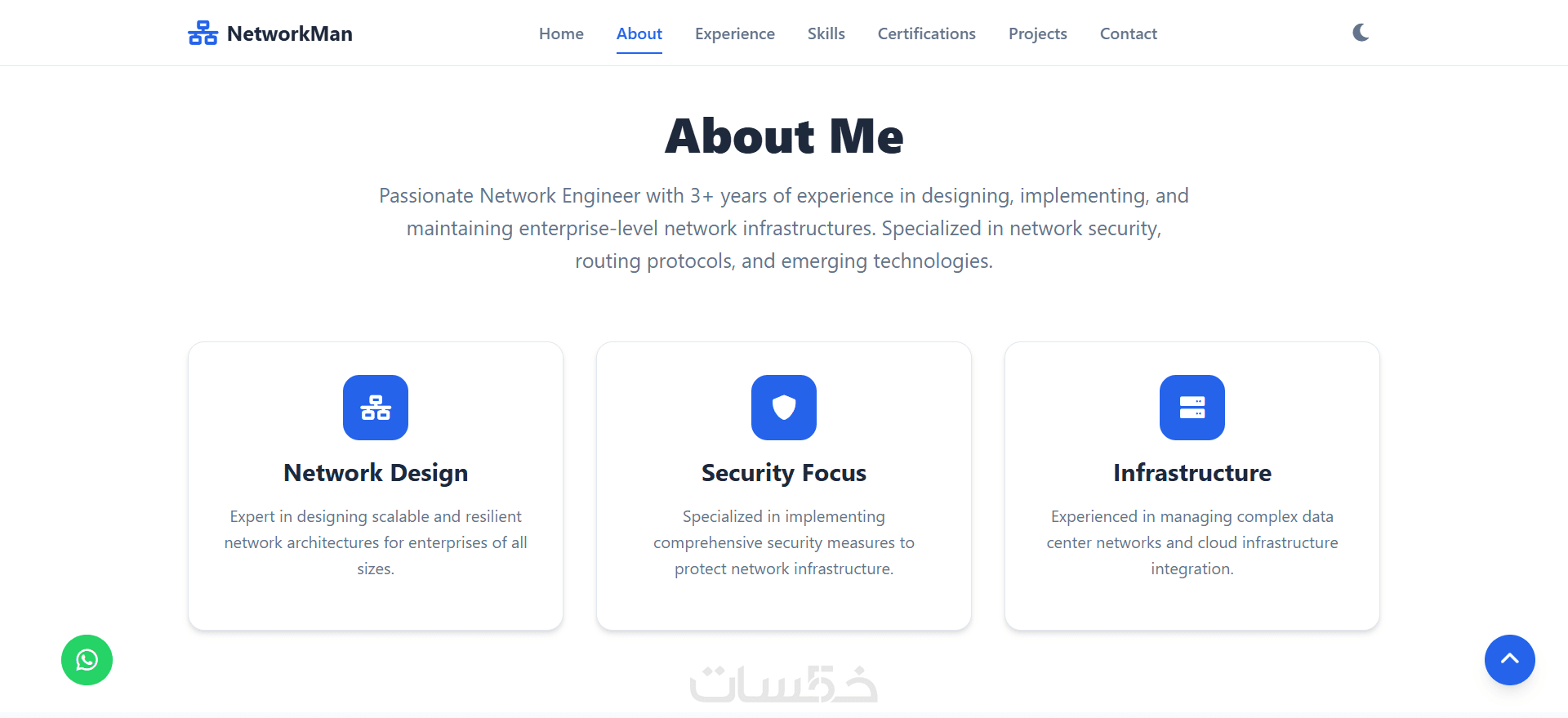The image size is (1568, 718).
Task: Click the NetworkMan logo icon
Action: click(203, 33)
